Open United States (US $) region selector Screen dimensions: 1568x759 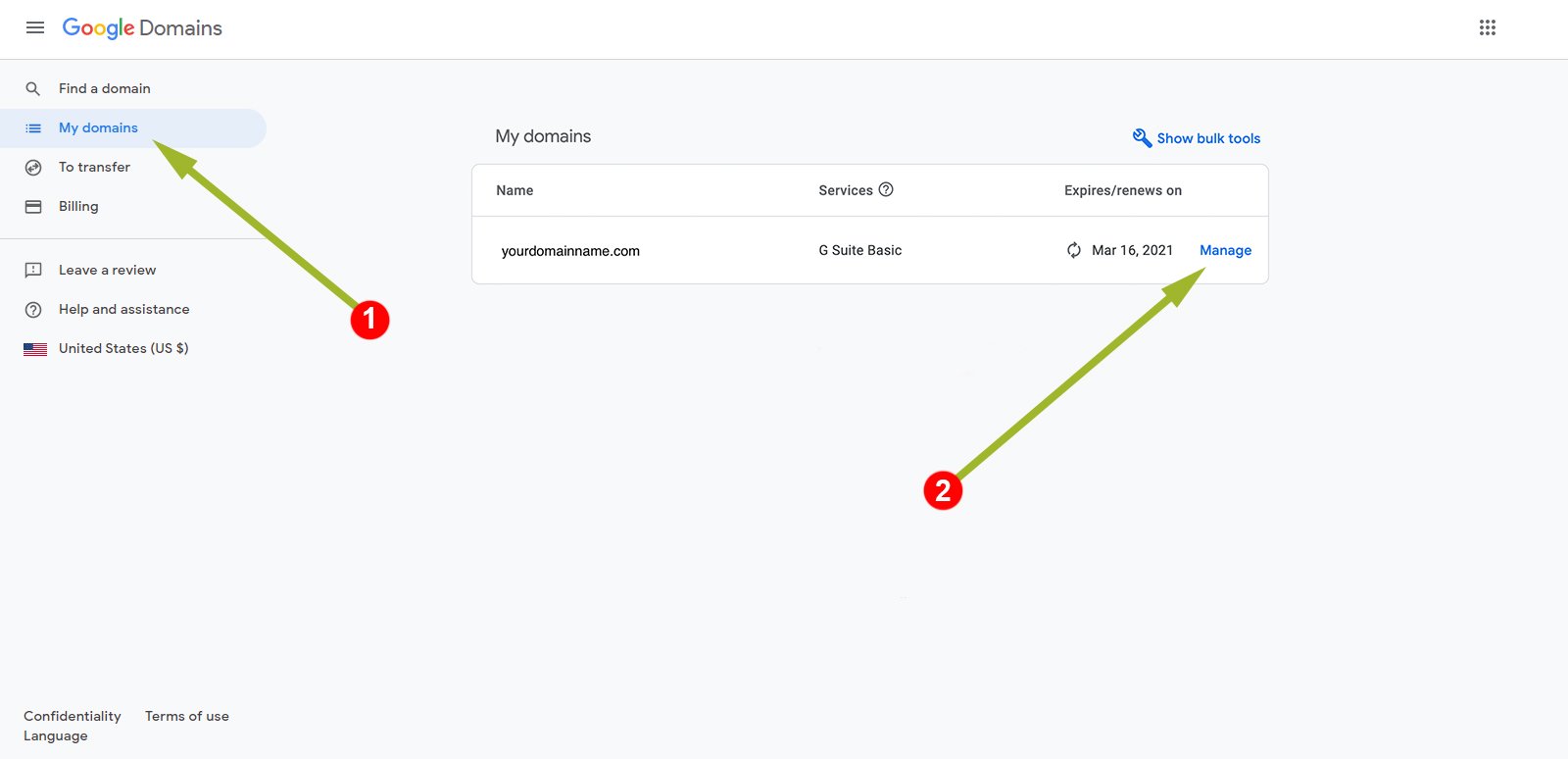[x=123, y=348]
